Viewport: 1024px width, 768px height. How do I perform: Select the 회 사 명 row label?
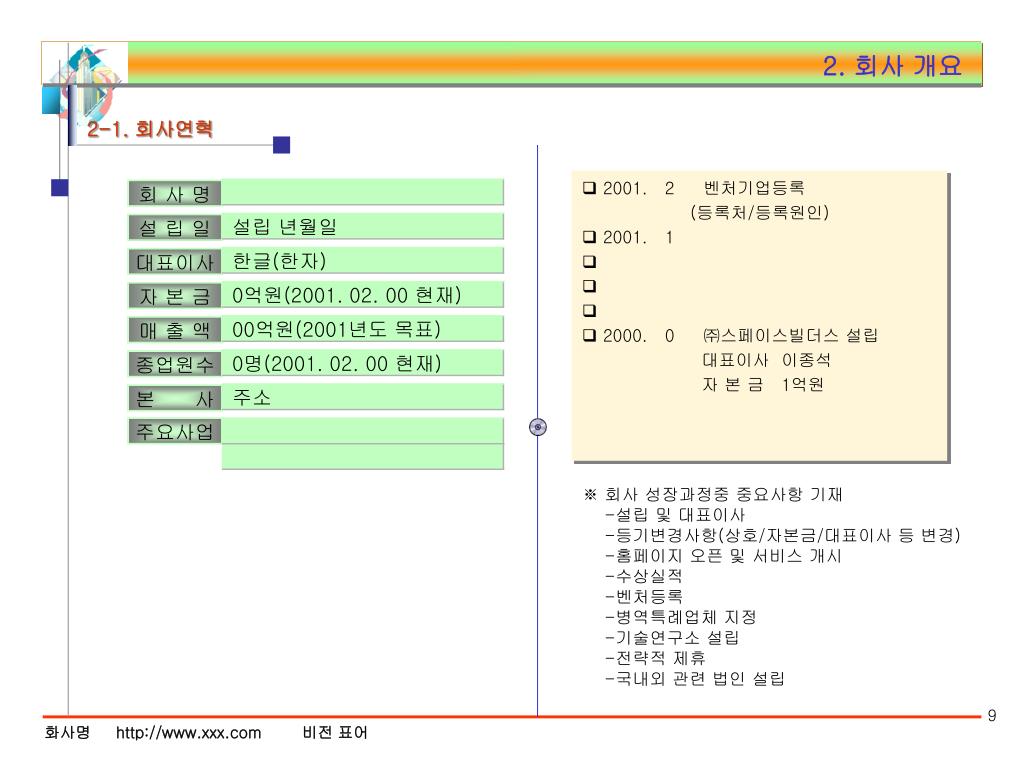click(174, 193)
